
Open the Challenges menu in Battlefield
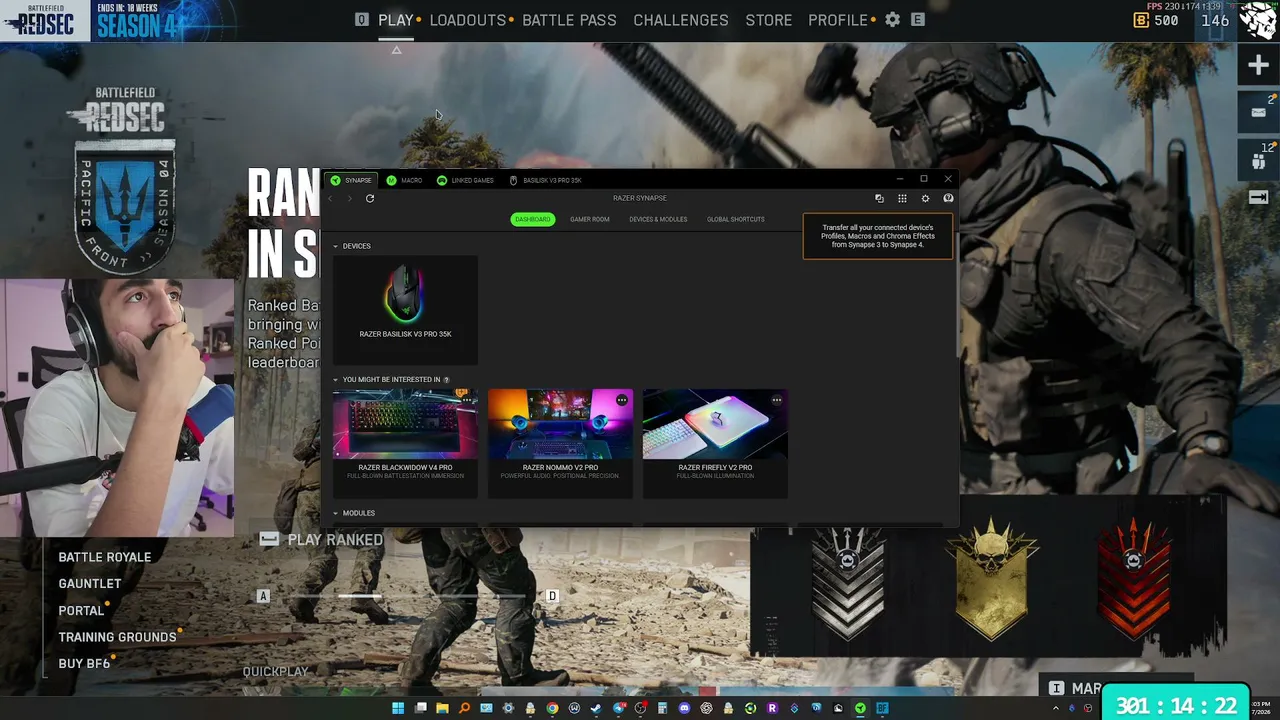(681, 20)
